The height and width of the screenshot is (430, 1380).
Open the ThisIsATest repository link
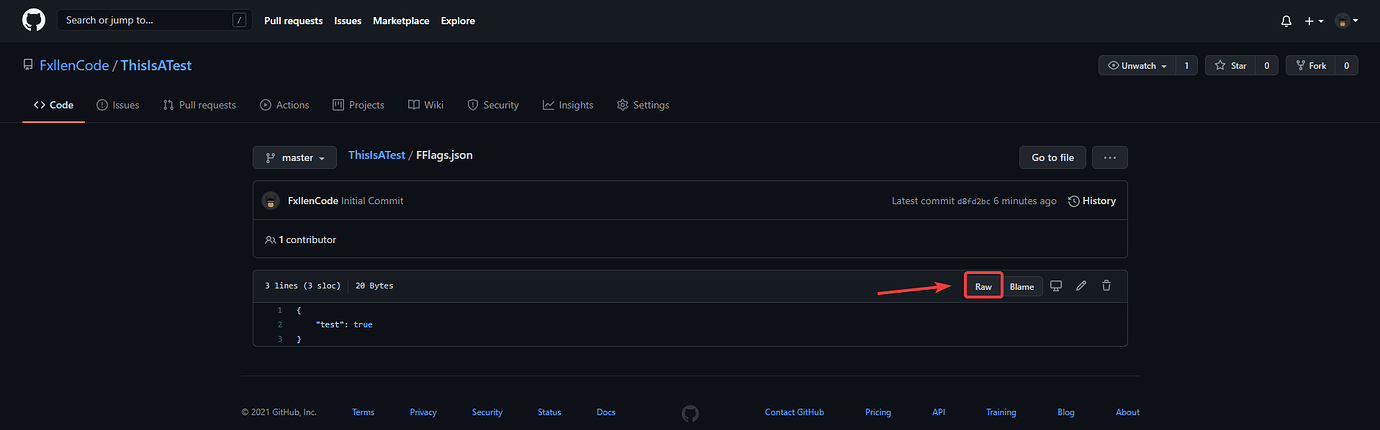156,66
